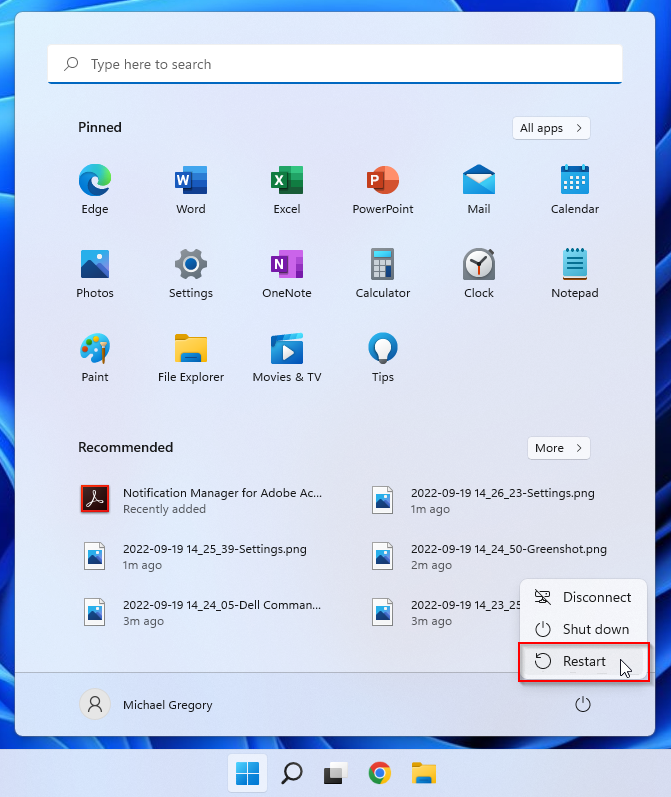Expand the All apps list
The width and height of the screenshot is (671, 797).
pyautogui.click(x=551, y=128)
